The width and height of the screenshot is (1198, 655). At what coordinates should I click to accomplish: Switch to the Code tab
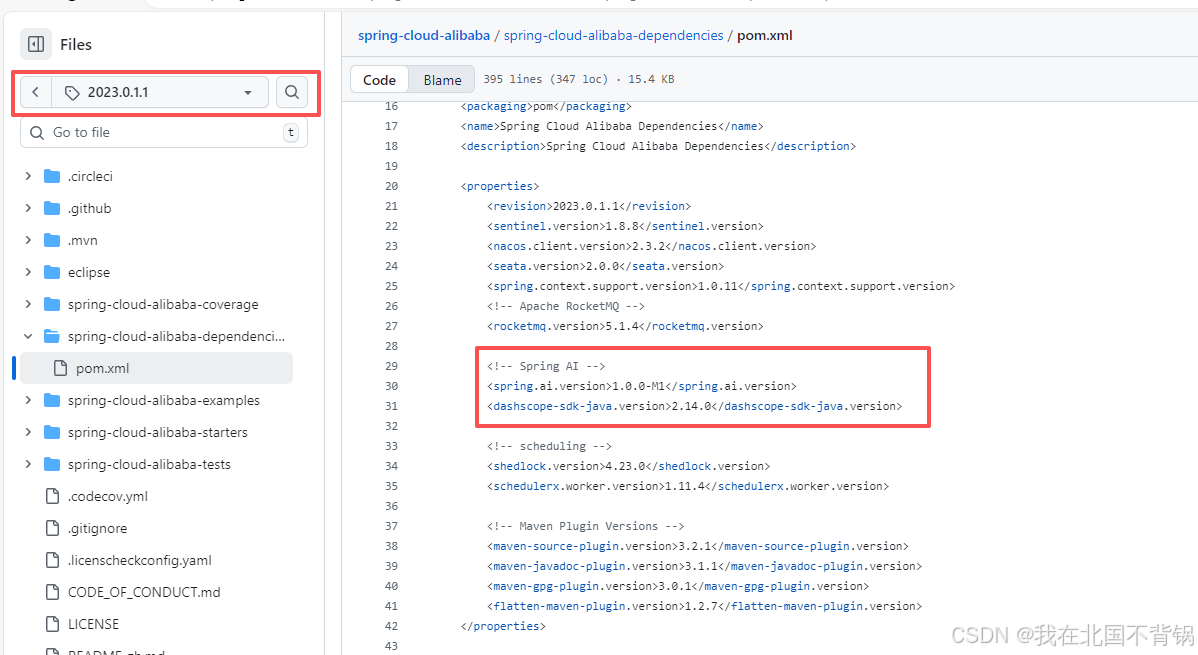click(x=380, y=79)
